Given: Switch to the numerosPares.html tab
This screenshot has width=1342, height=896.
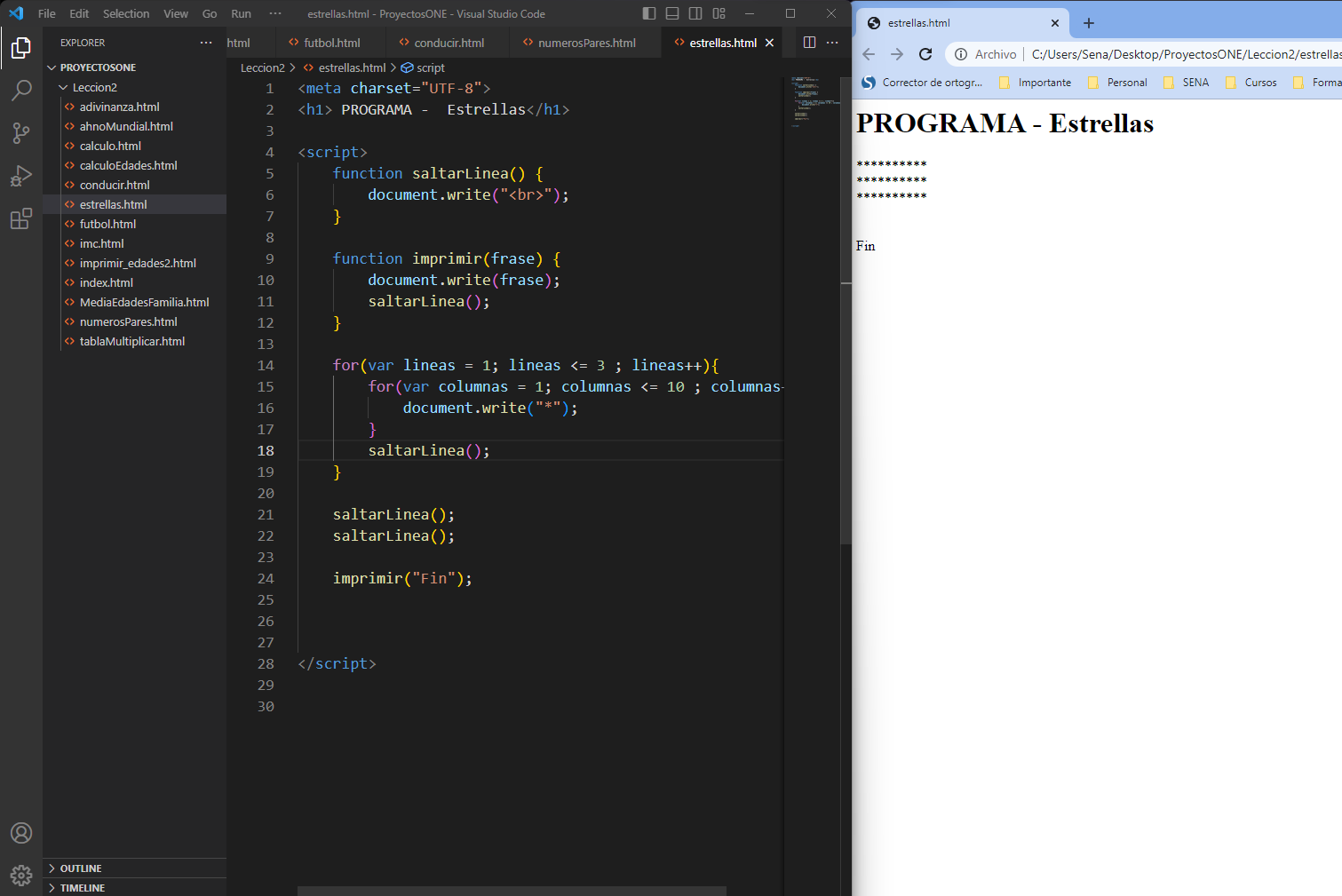Looking at the screenshot, I should tap(586, 43).
